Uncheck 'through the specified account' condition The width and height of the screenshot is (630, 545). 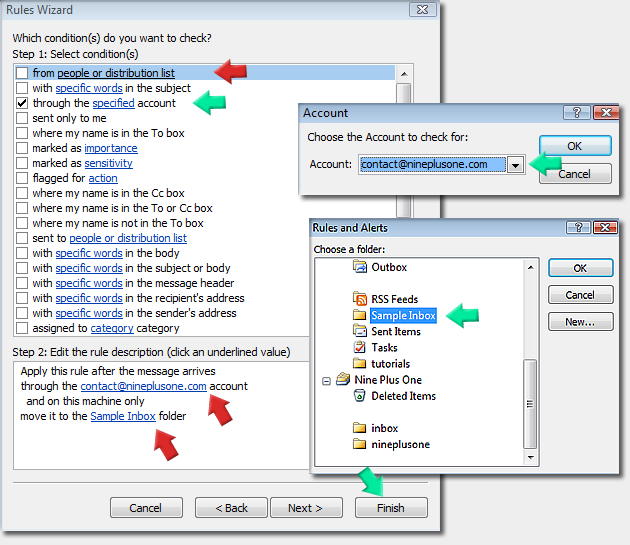[22, 103]
